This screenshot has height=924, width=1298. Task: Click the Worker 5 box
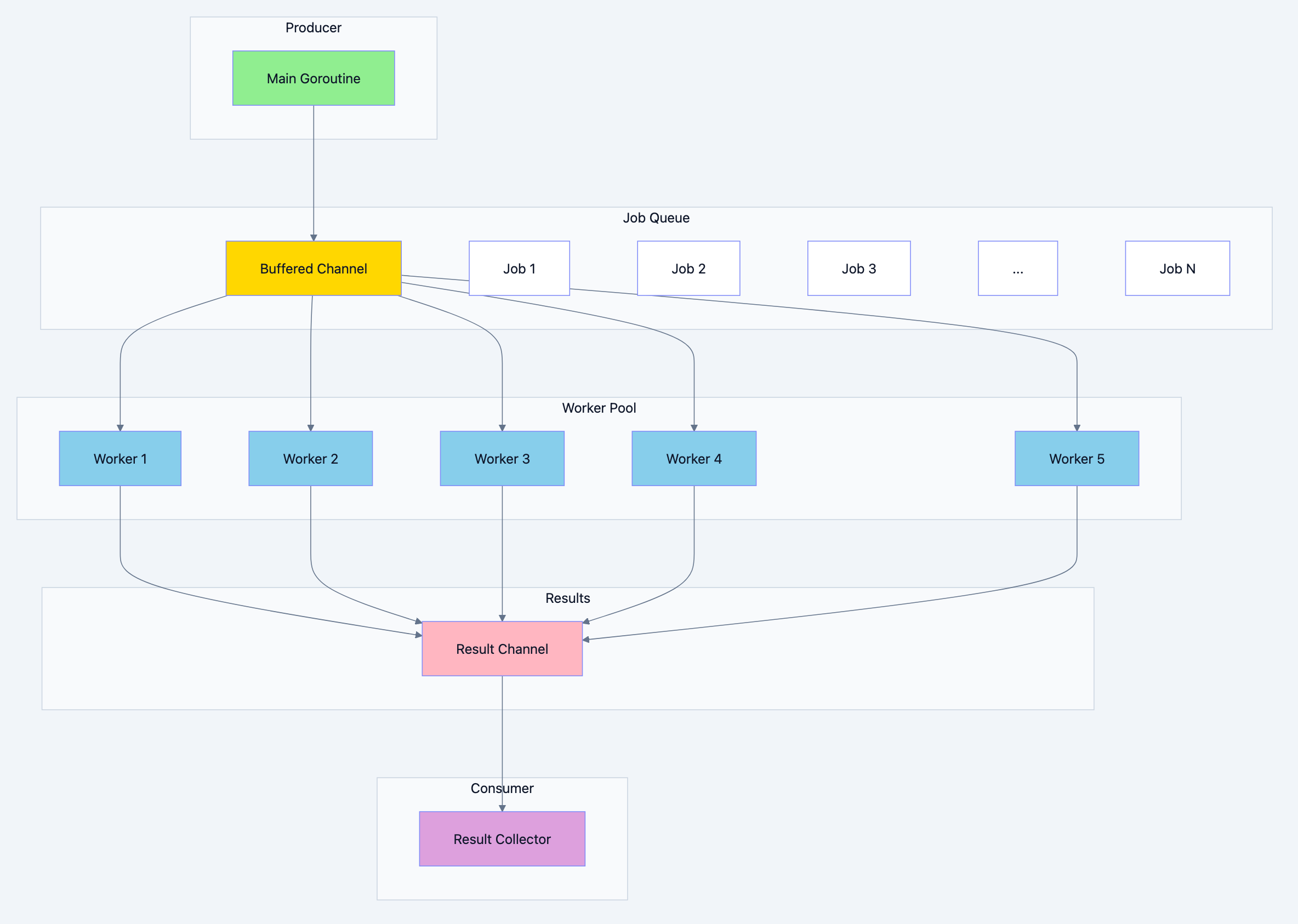1077,459
